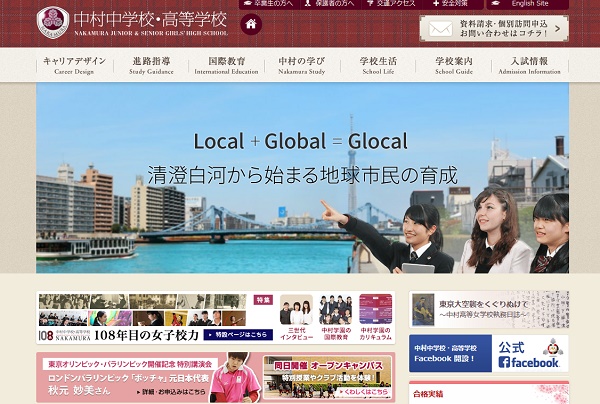Viewport: 600px width, 404px height.
Task: Open 進路指導 Study Guidance menu
Action: point(151,65)
